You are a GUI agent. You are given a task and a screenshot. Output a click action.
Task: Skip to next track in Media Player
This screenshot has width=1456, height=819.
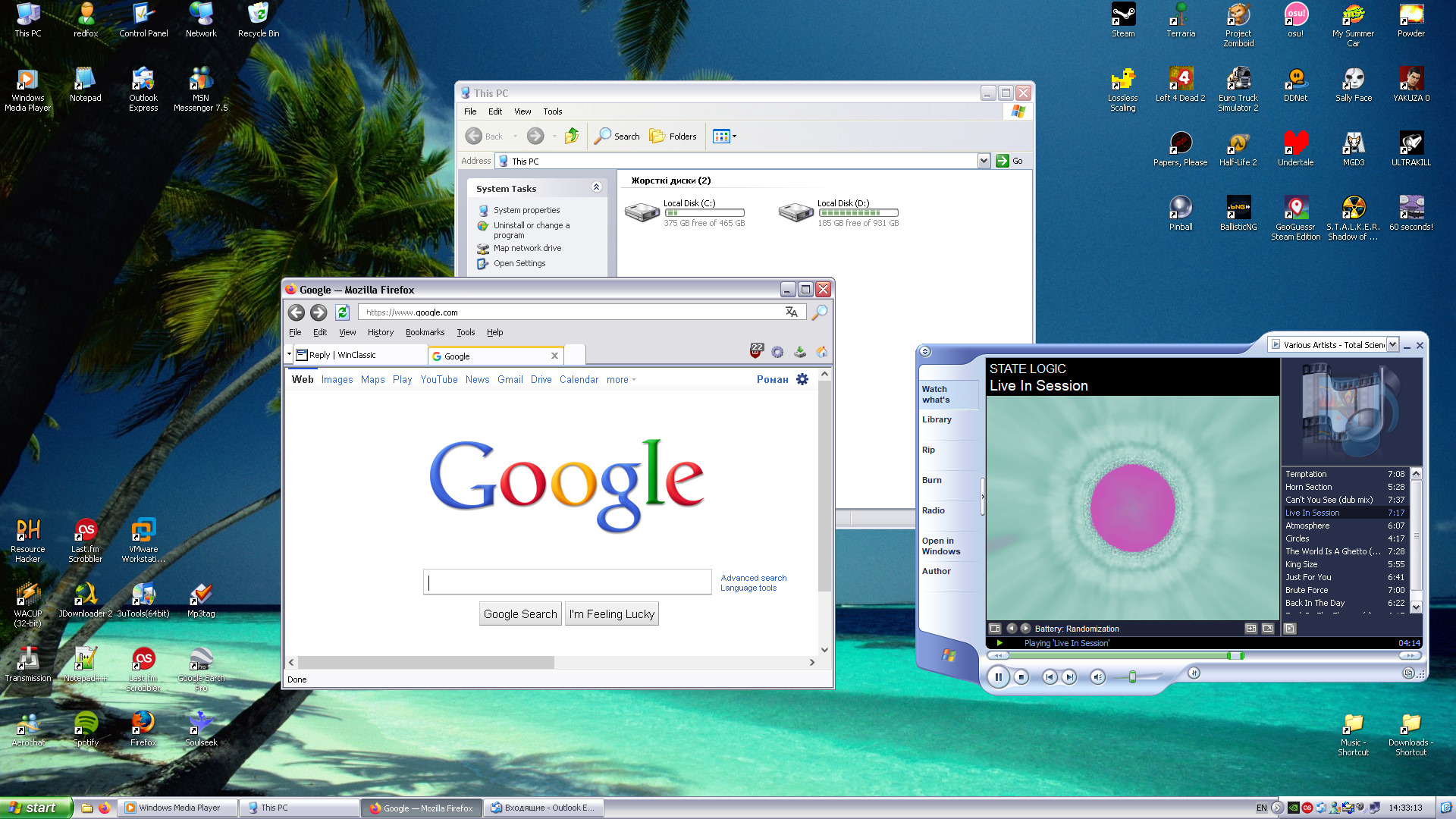click(x=1069, y=677)
